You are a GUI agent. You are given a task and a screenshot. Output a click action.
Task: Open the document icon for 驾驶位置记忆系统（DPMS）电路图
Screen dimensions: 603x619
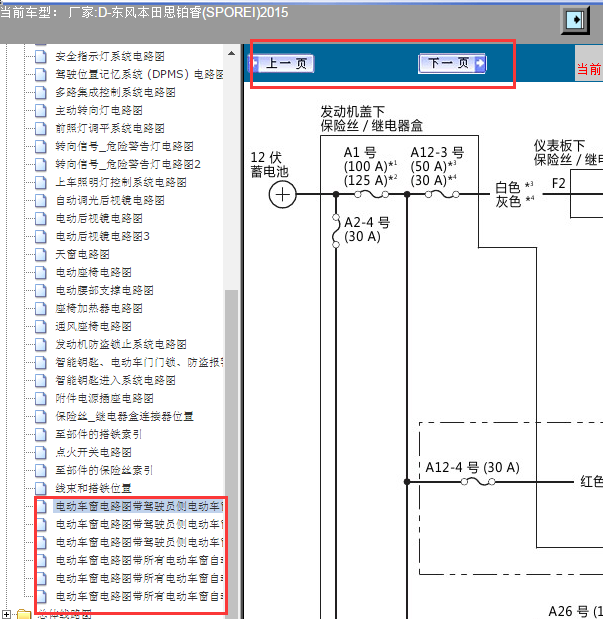[41, 74]
